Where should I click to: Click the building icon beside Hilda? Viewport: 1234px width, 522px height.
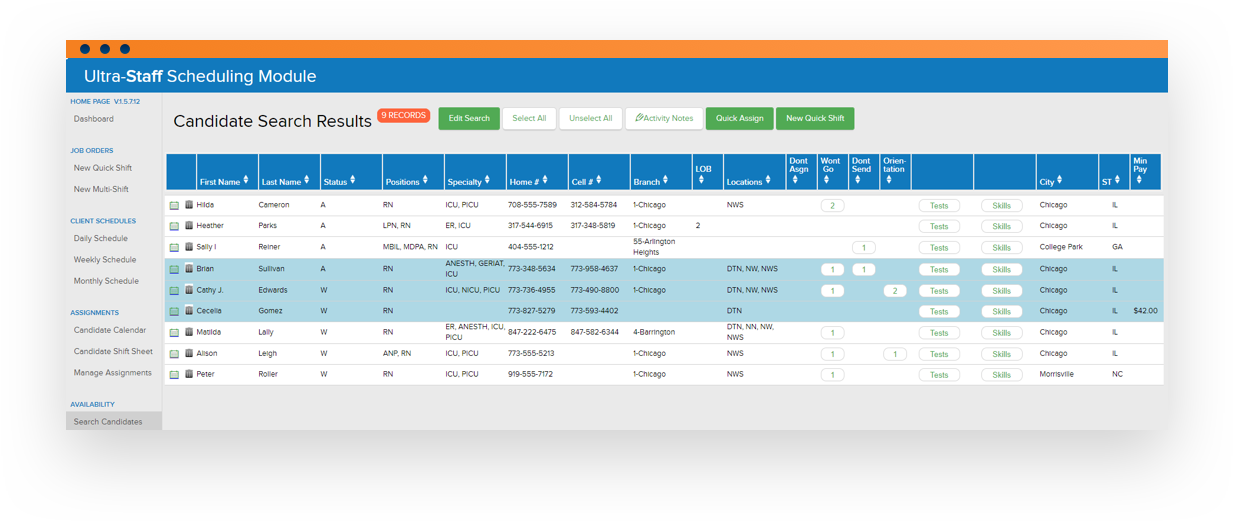(189, 205)
